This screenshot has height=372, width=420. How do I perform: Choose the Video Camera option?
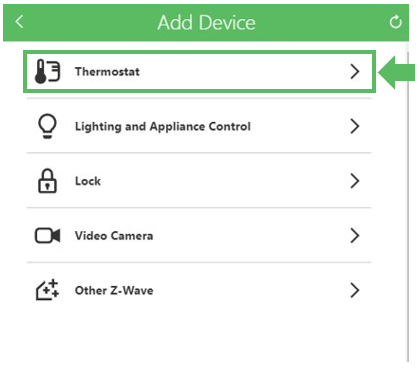pyautogui.click(x=199, y=236)
